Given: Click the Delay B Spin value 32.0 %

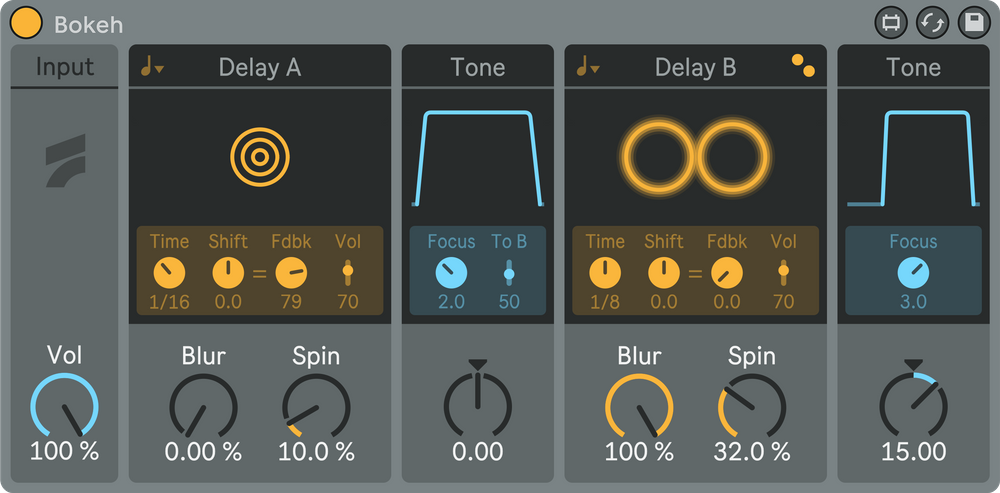Looking at the screenshot, I should (752, 452).
